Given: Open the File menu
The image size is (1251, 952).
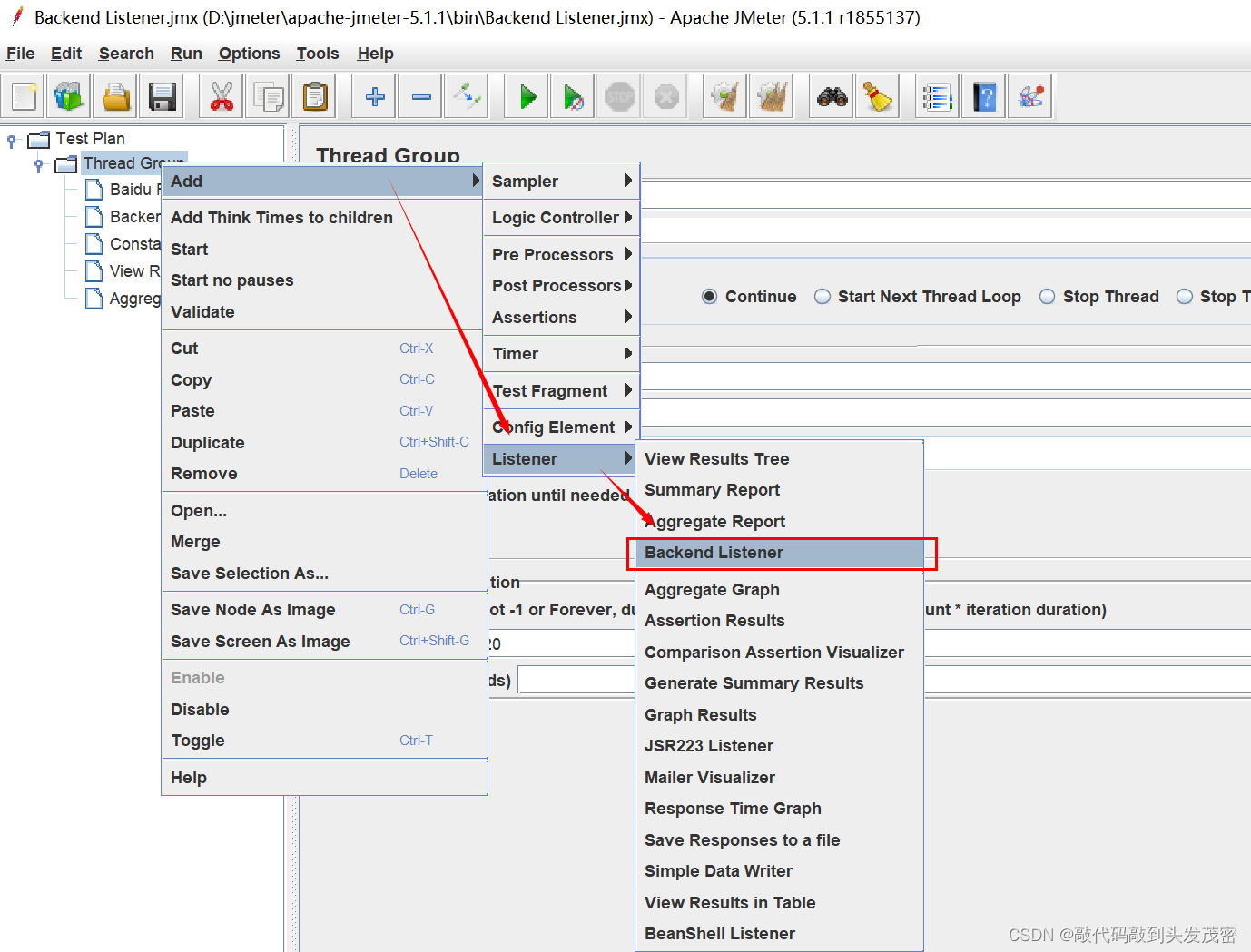Looking at the screenshot, I should tap(20, 54).
